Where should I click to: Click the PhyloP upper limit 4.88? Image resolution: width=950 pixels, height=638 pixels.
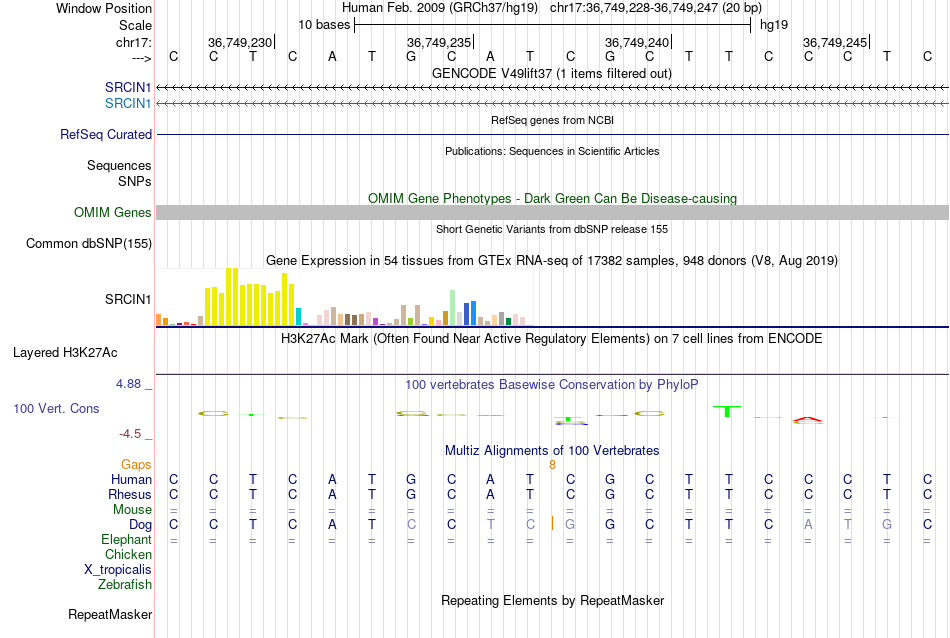tap(128, 384)
